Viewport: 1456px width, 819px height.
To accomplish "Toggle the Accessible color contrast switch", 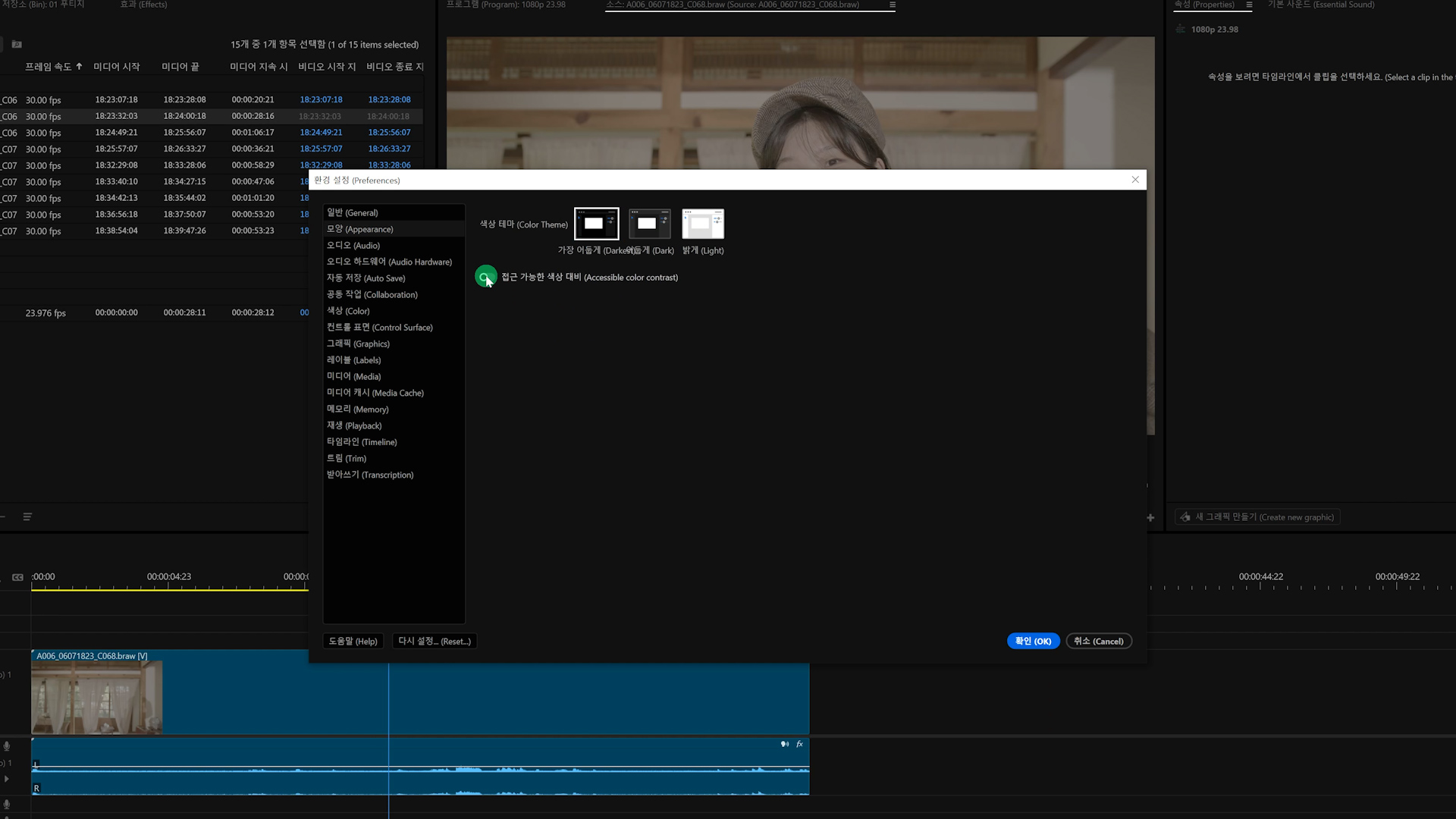I will 485,277.
